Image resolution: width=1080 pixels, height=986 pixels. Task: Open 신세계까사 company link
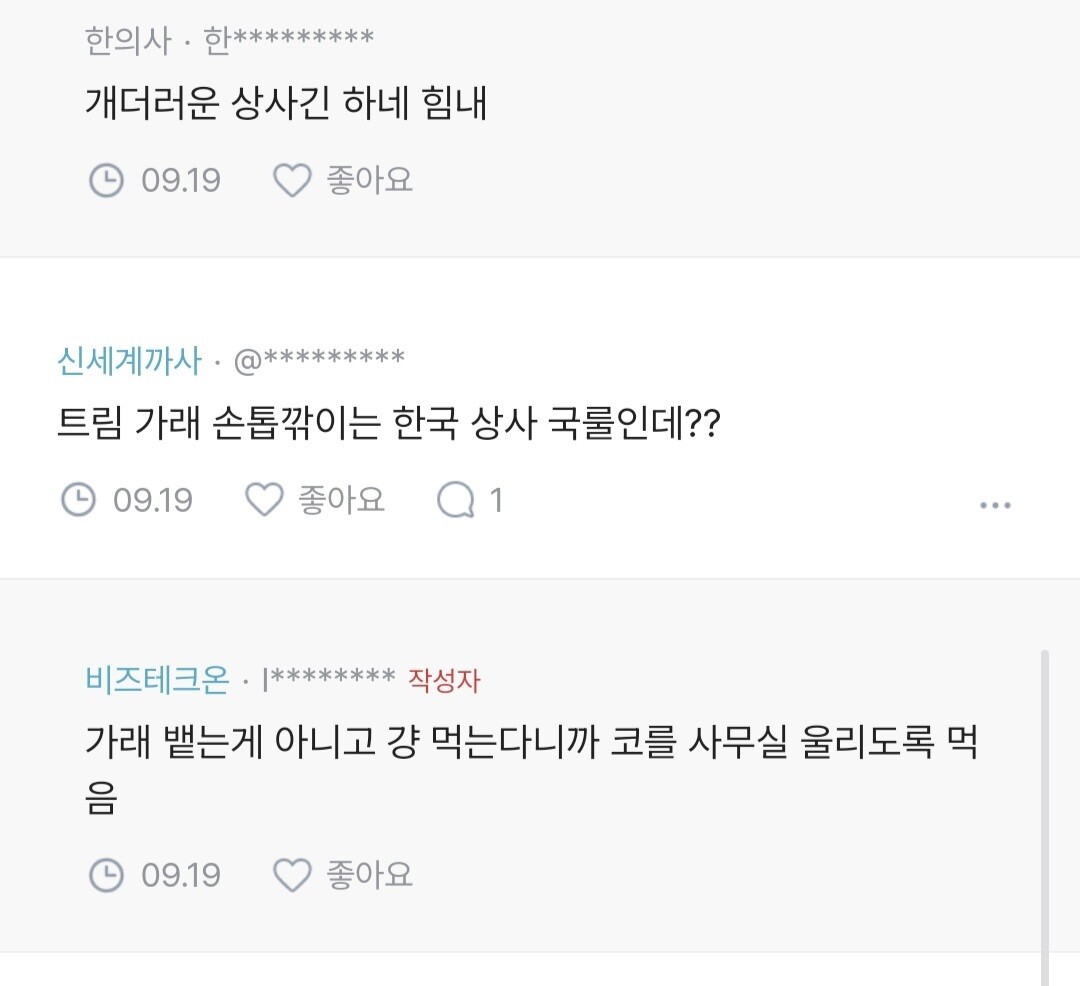click(130, 361)
